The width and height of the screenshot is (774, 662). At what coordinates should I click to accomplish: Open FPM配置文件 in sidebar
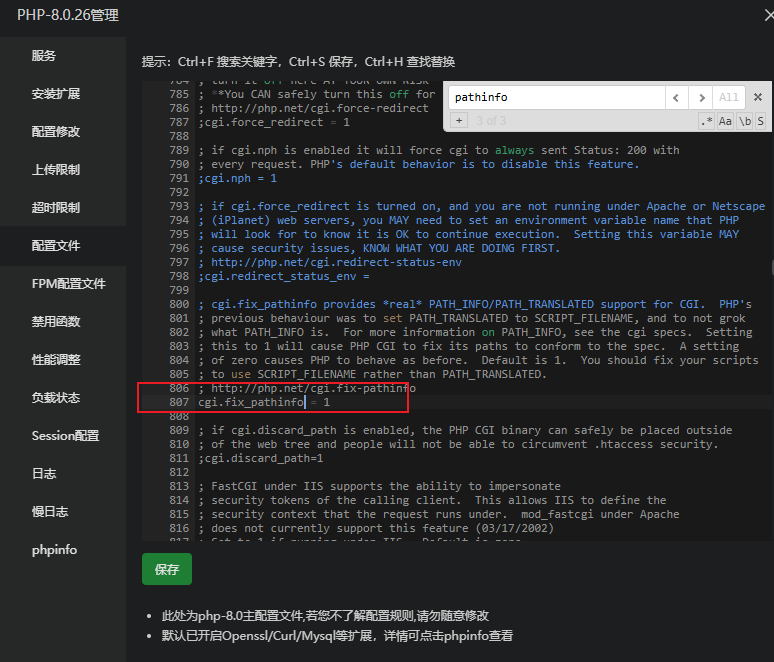pos(69,284)
